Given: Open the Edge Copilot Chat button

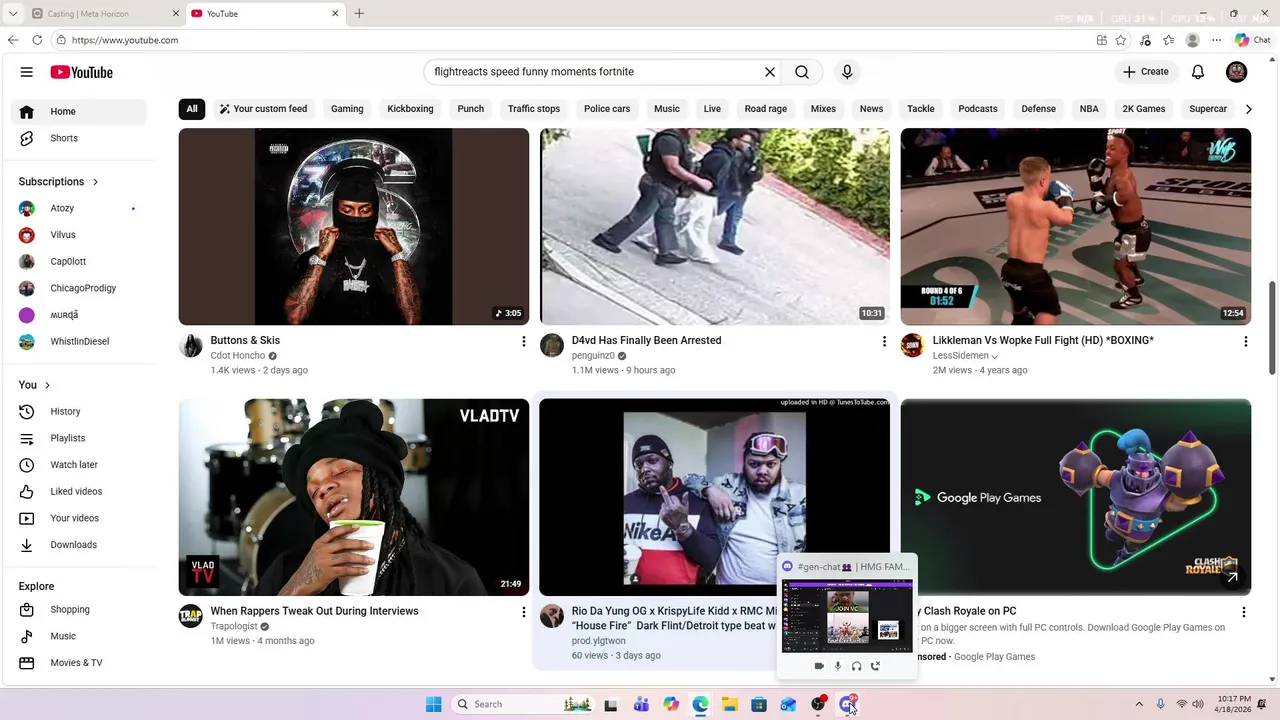Looking at the screenshot, I should tap(1252, 40).
